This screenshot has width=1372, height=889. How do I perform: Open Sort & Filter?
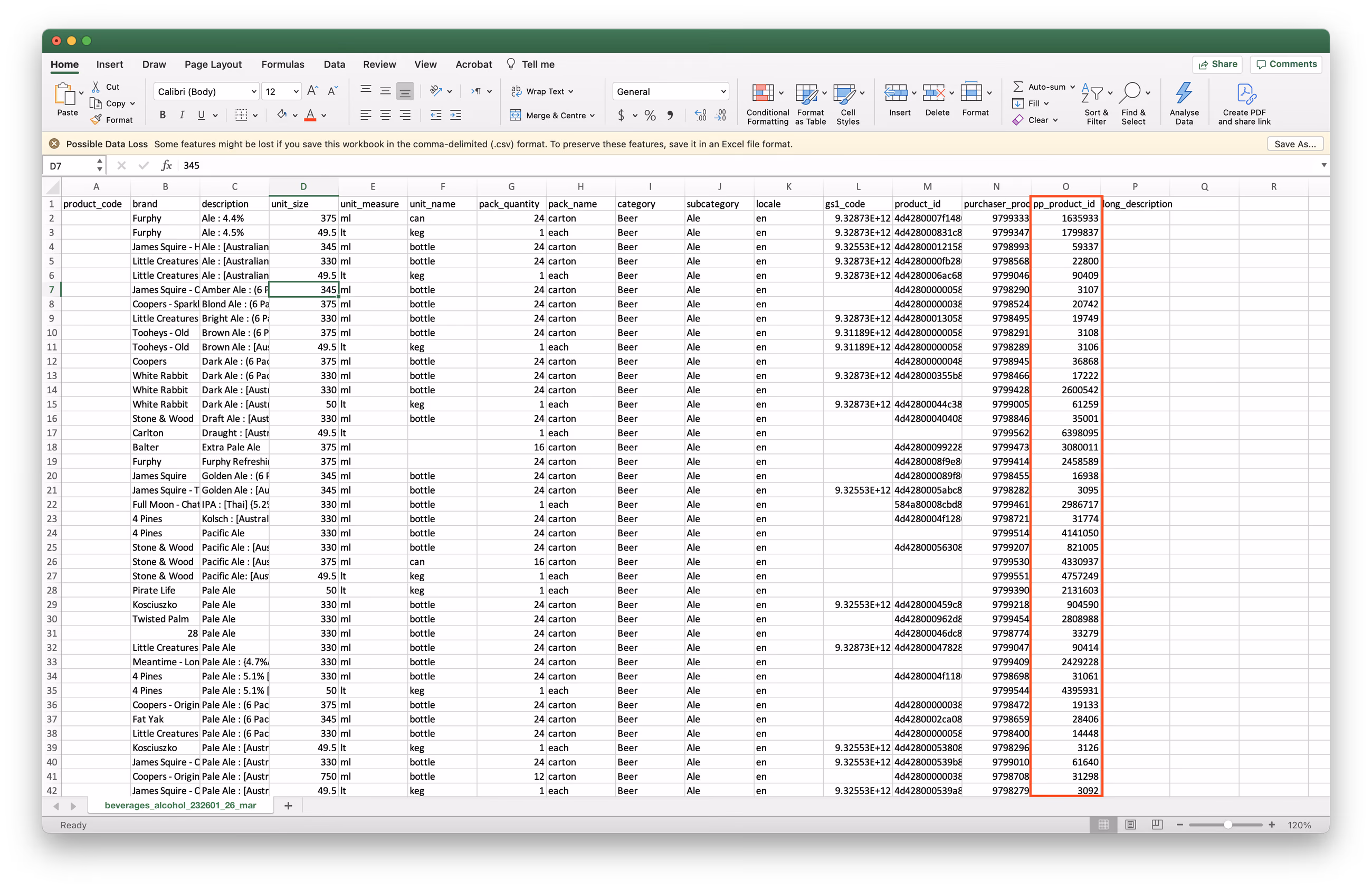point(1096,104)
